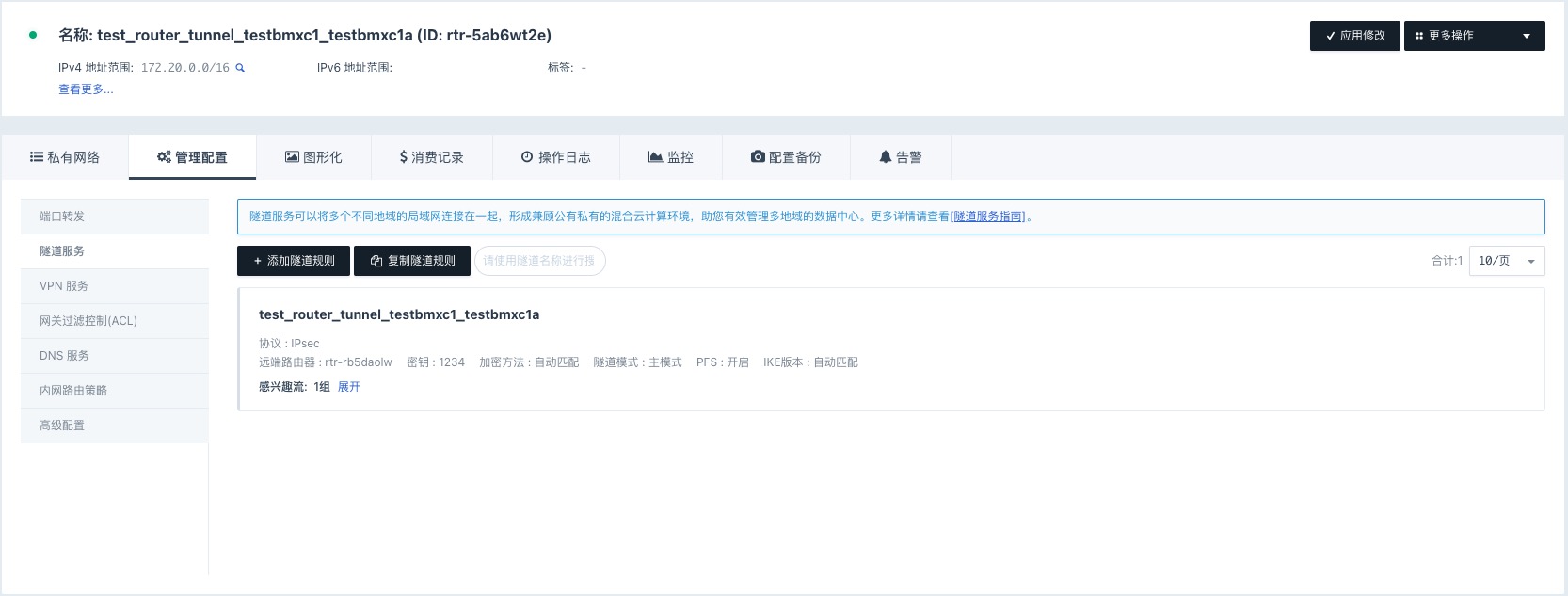
Task: Select 隧道服务 in the sidebar
Action: pyautogui.click(x=115, y=251)
